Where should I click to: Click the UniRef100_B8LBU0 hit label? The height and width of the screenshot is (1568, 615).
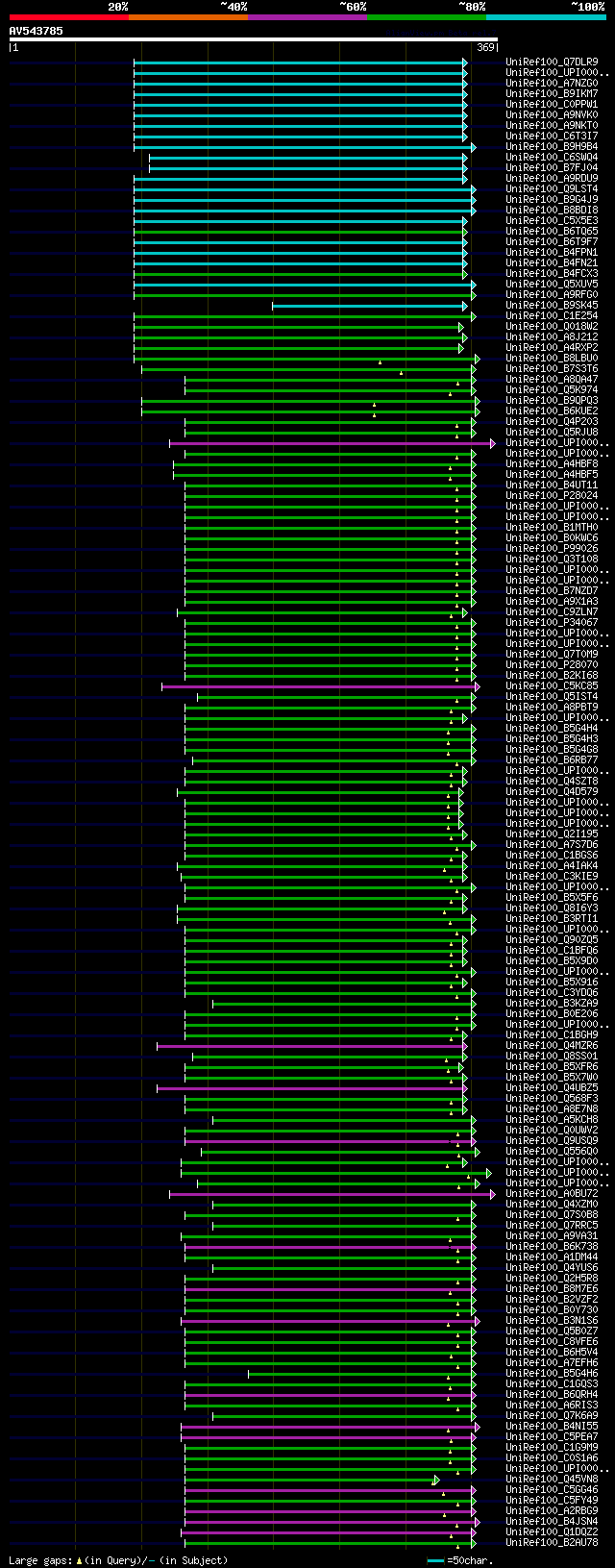552,359
